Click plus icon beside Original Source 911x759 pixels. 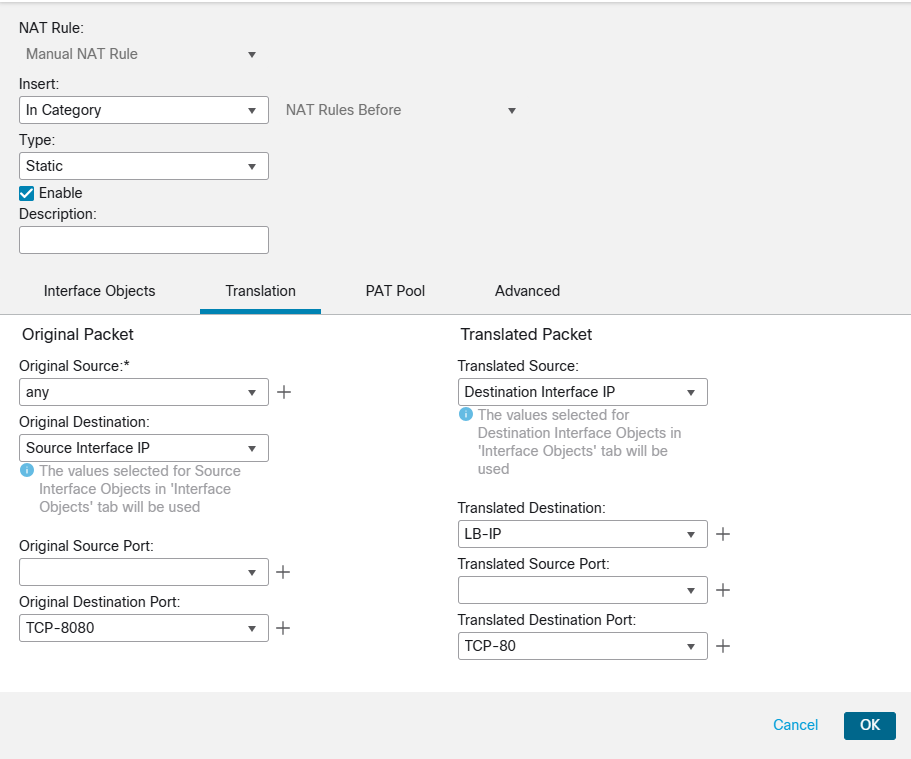coord(284,392)
